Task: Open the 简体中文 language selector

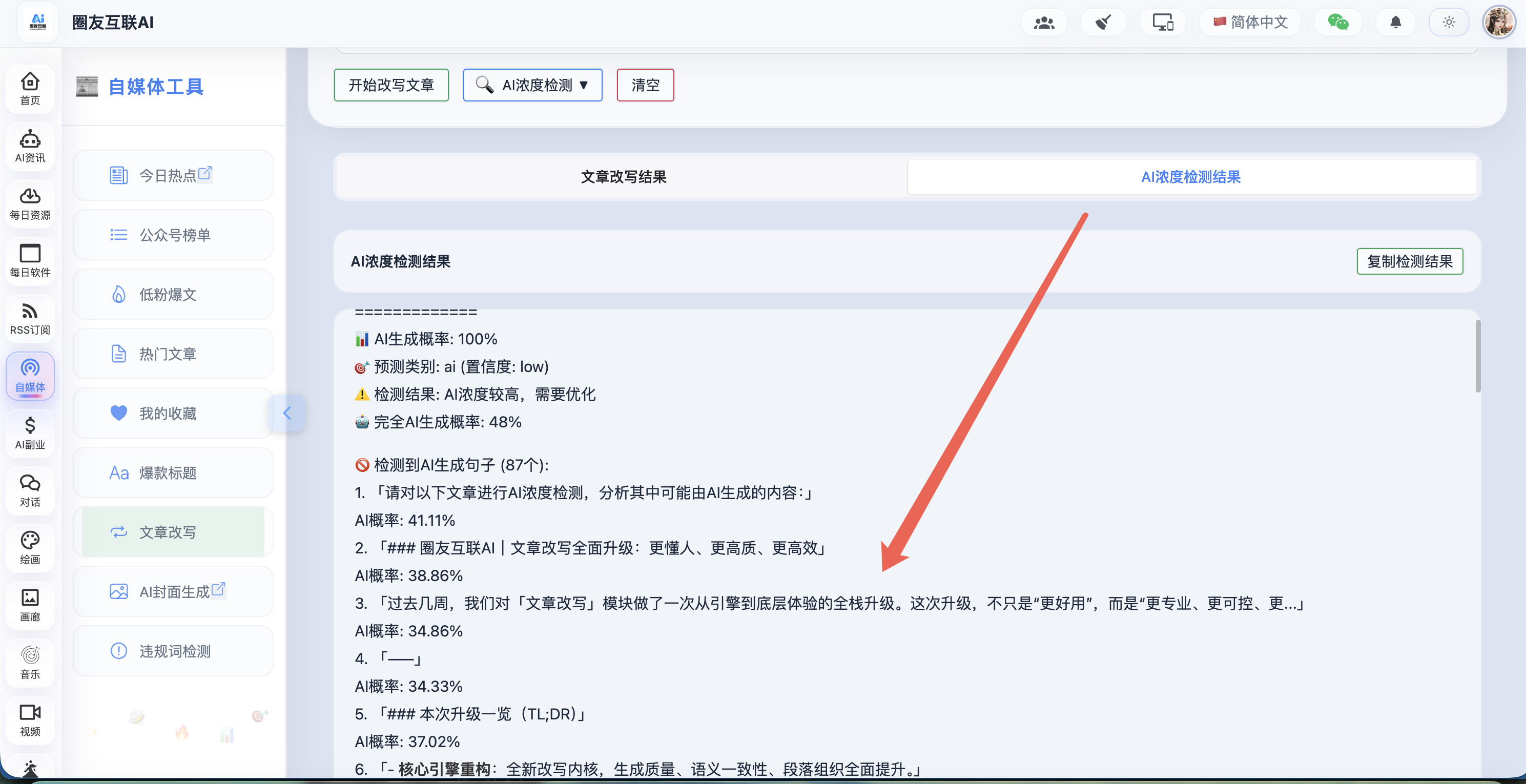Action: tap(1250, 23)
